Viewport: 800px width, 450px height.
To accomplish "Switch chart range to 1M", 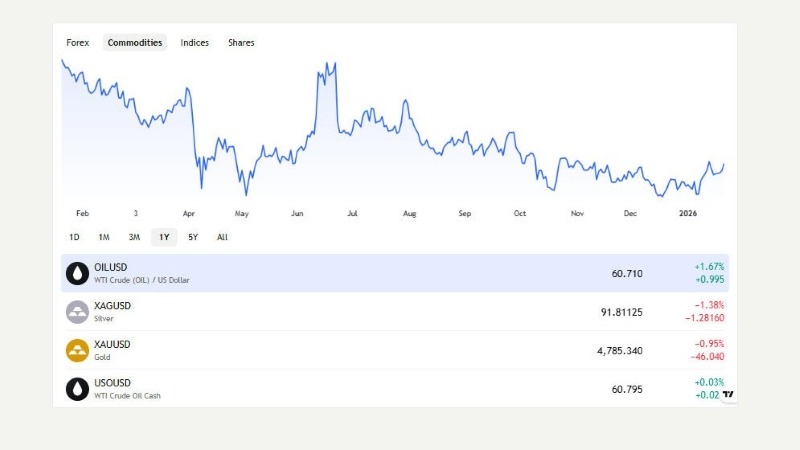I will (104, 237).
